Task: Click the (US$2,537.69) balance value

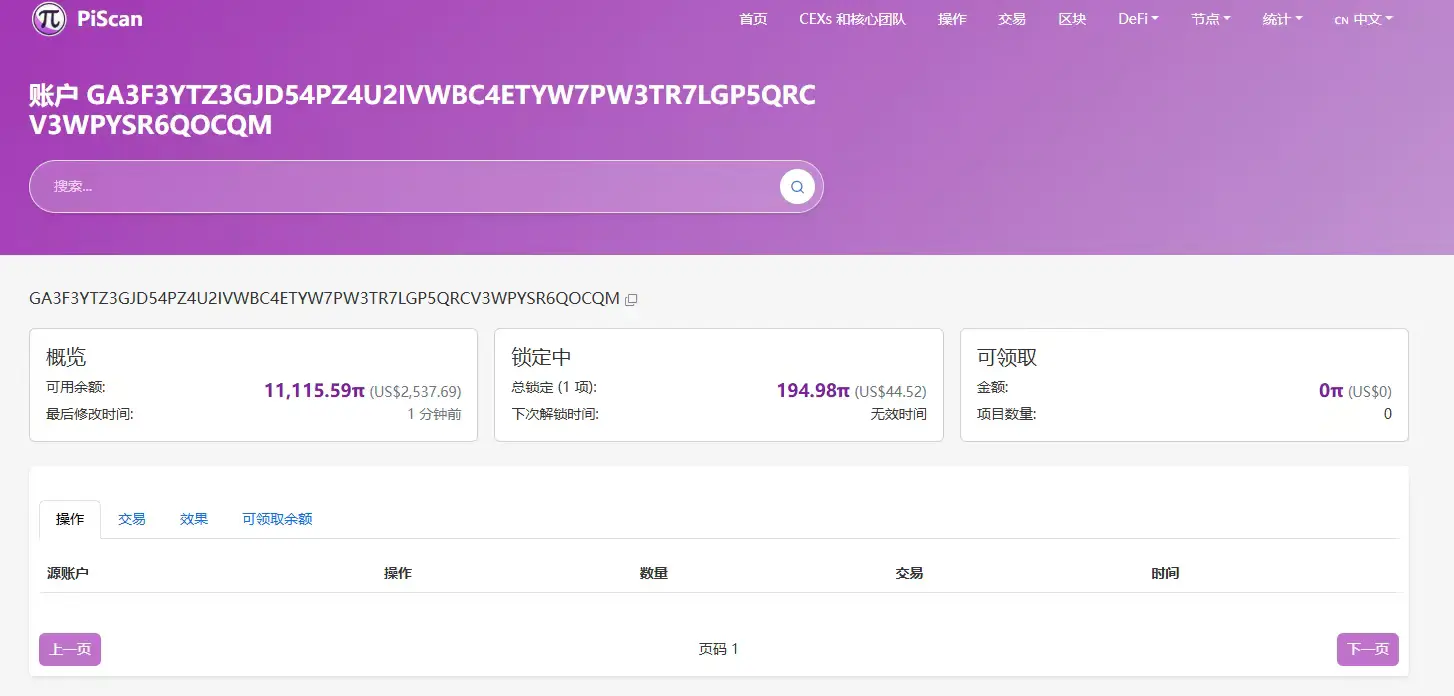Action: tap(415, 392)
